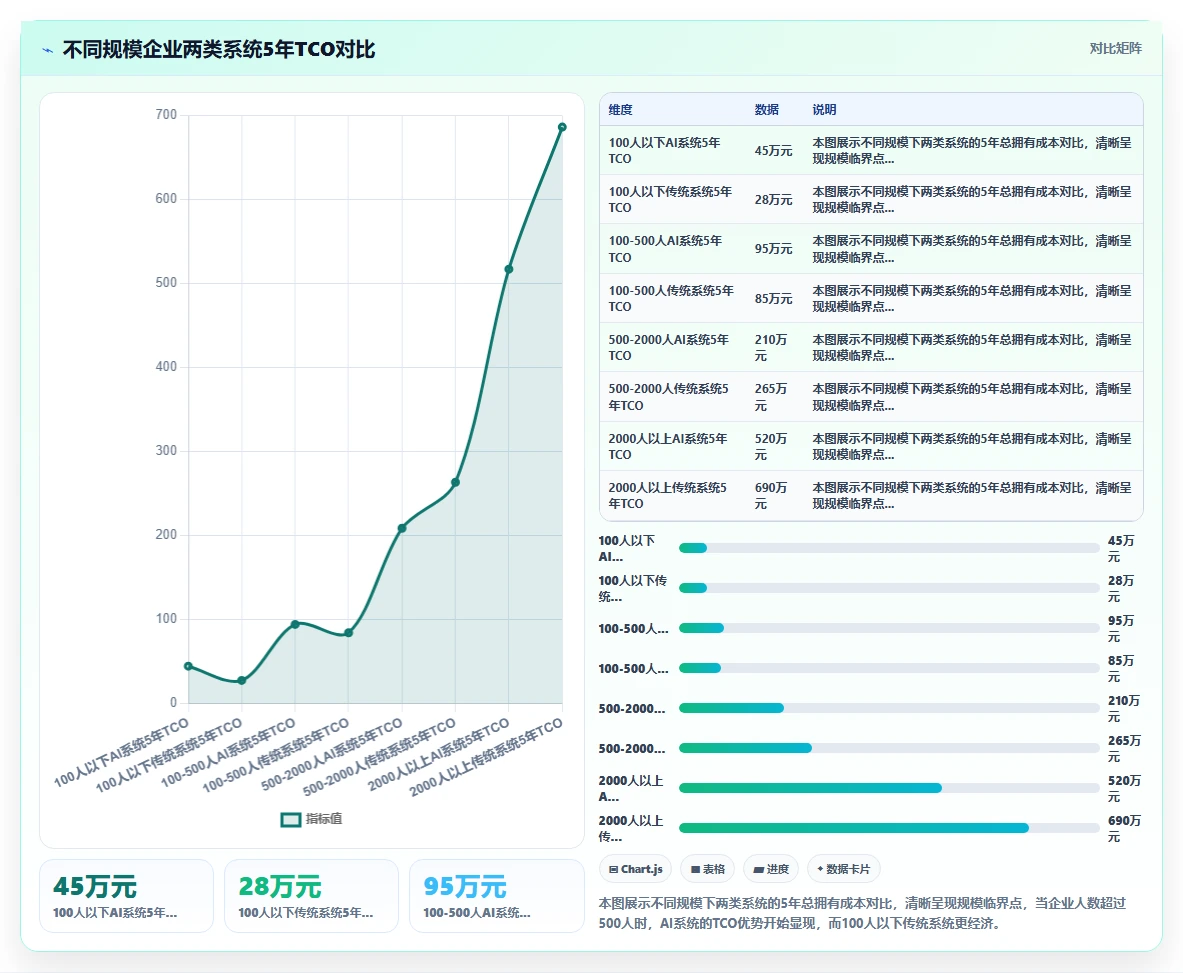This screenshot has width=1183, height=973.
Task: Click the 28万元 stat card
Action: pos(312,896)
